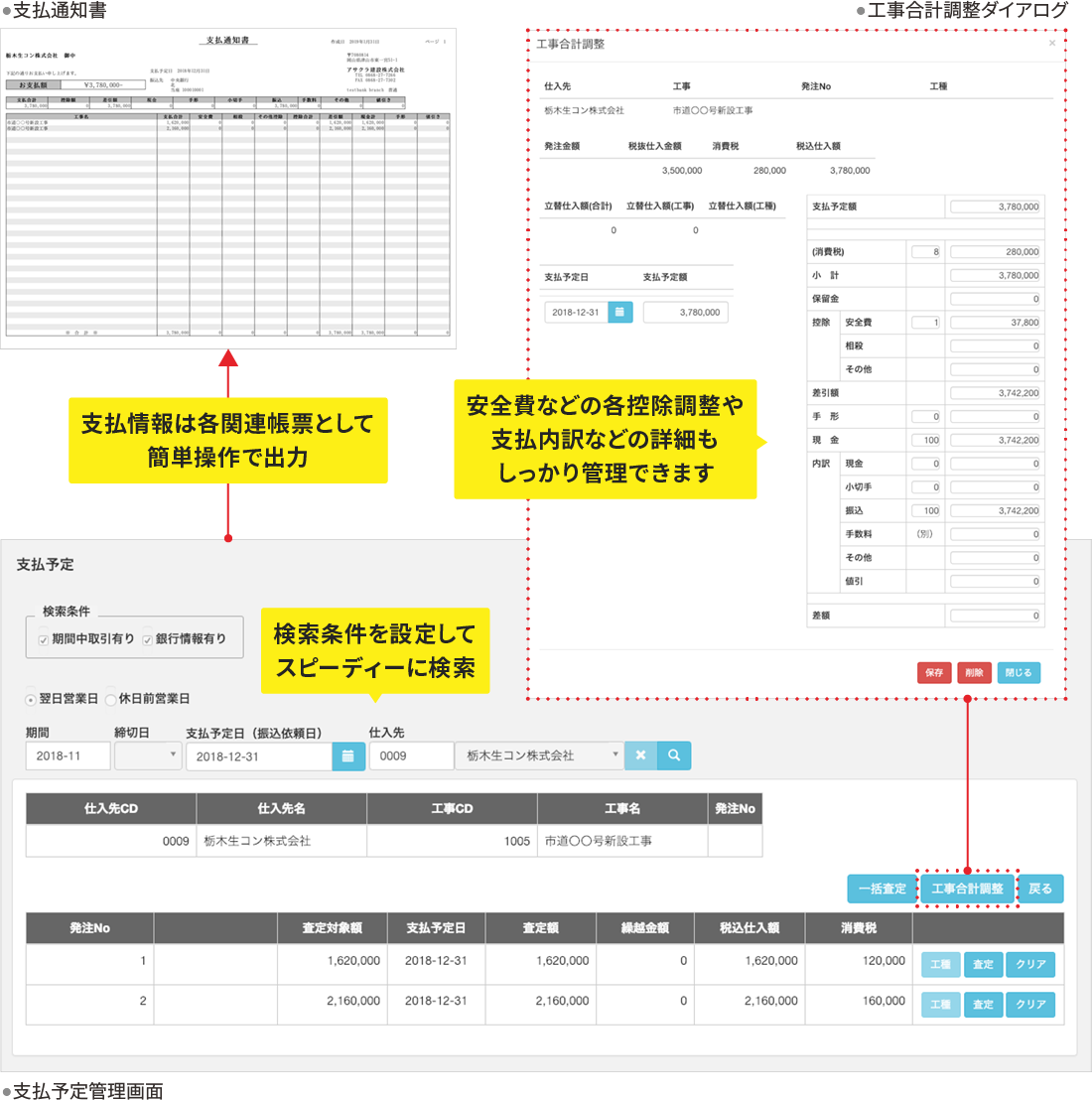This screenshot has height=1100, width=1092.
Task: Open the calendar icon in 工事合計調整 dialog
Action: (620, 312)
